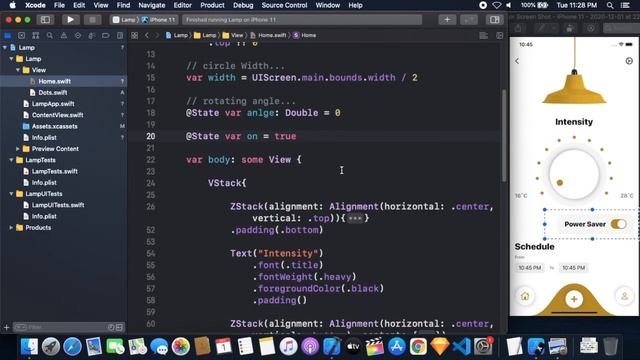
Task: Run the Lamp scheme with Play button
Action: tap(70, 20)
